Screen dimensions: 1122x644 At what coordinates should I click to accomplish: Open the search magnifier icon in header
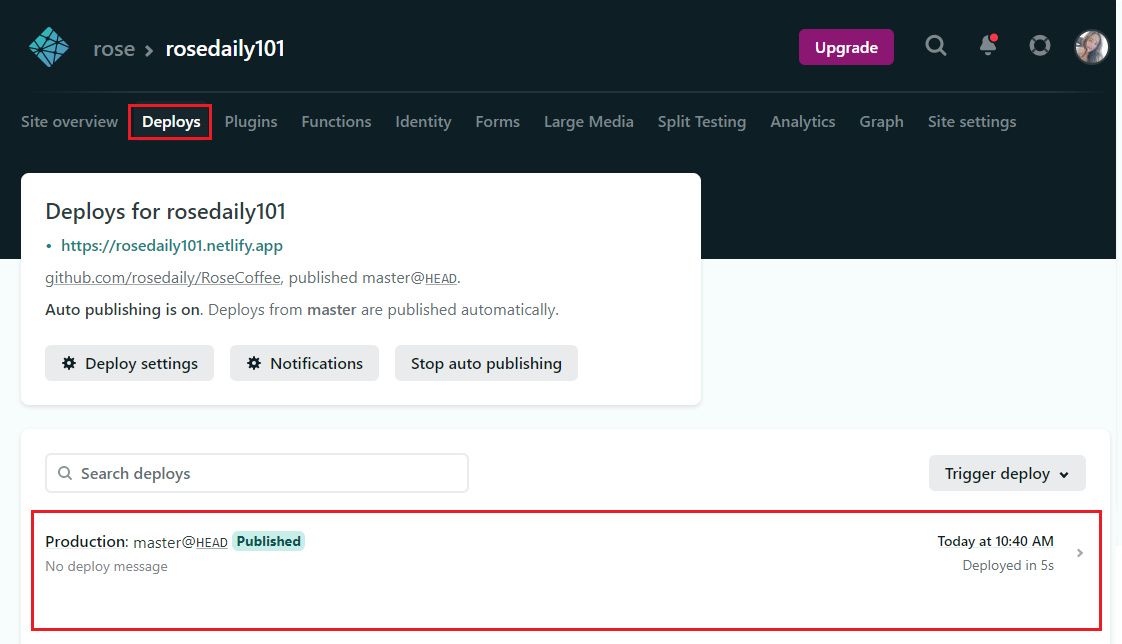935,46
